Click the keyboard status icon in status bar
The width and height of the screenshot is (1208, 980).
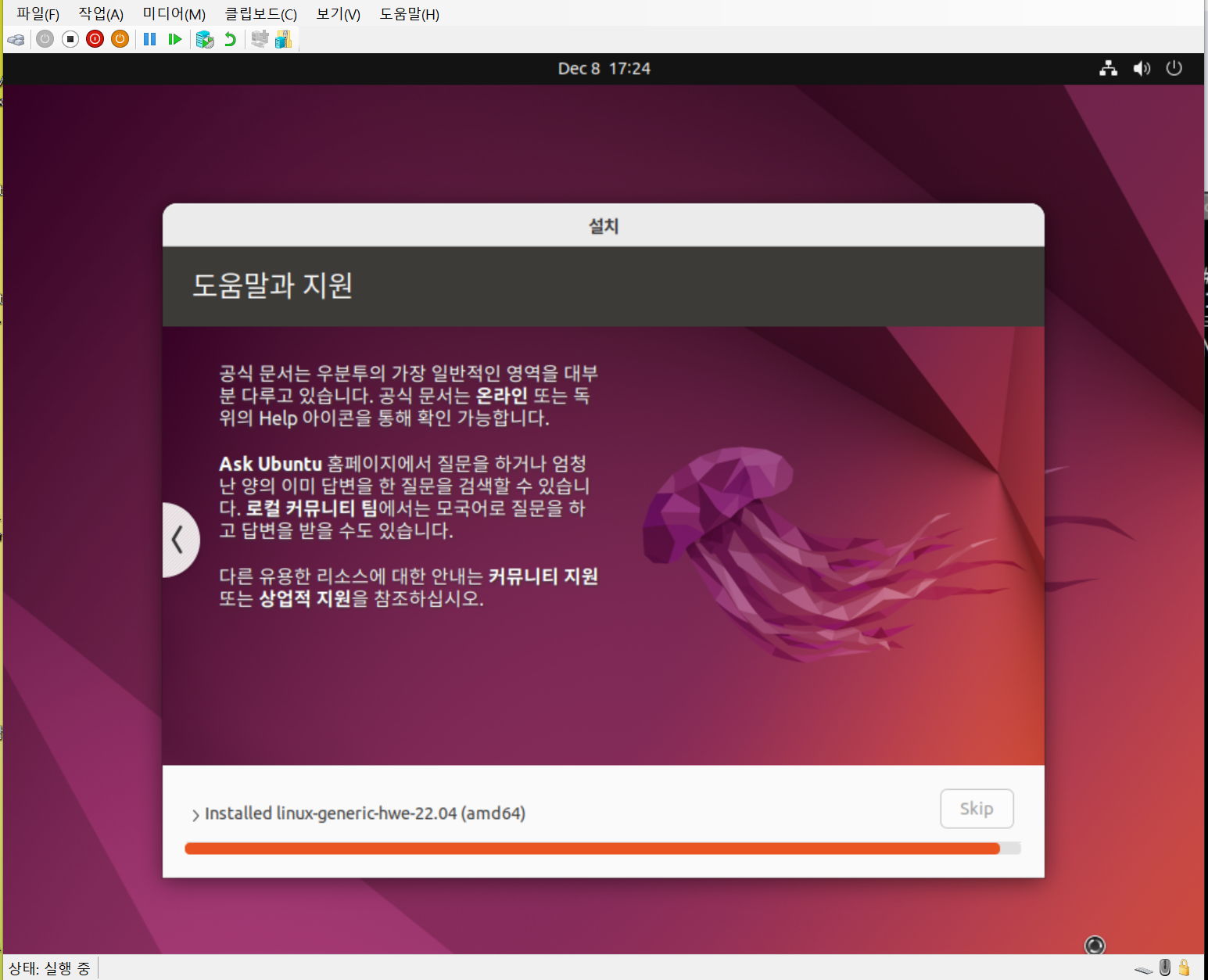tap(1144, 970)
